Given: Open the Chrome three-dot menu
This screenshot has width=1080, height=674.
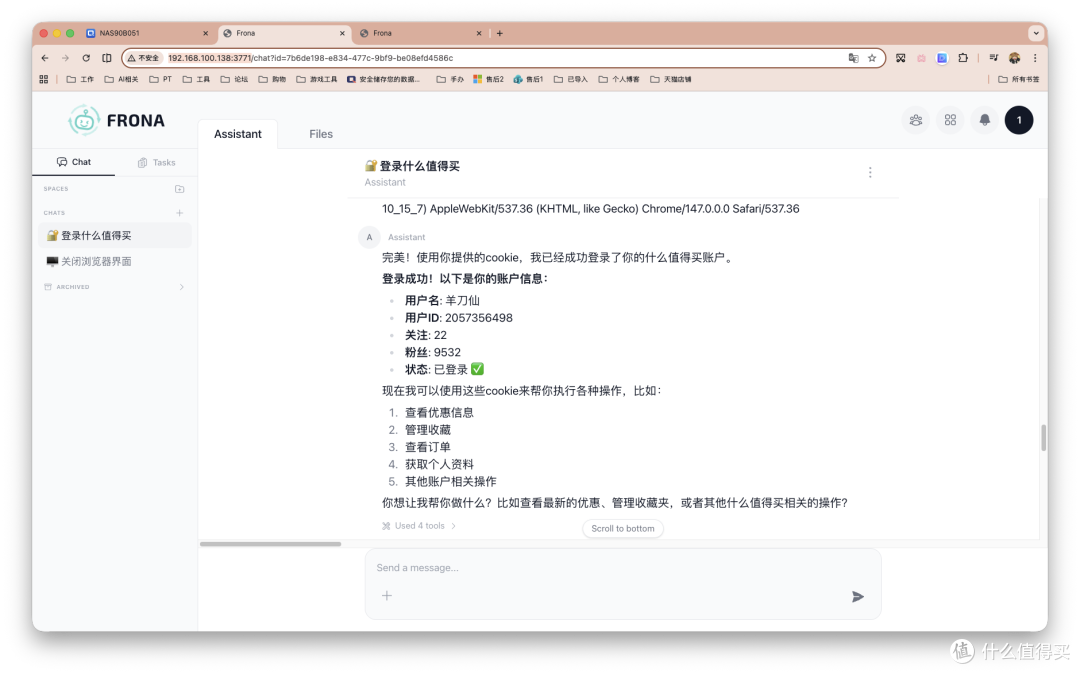Looking at the screenshot, I should click(1035, 58).
